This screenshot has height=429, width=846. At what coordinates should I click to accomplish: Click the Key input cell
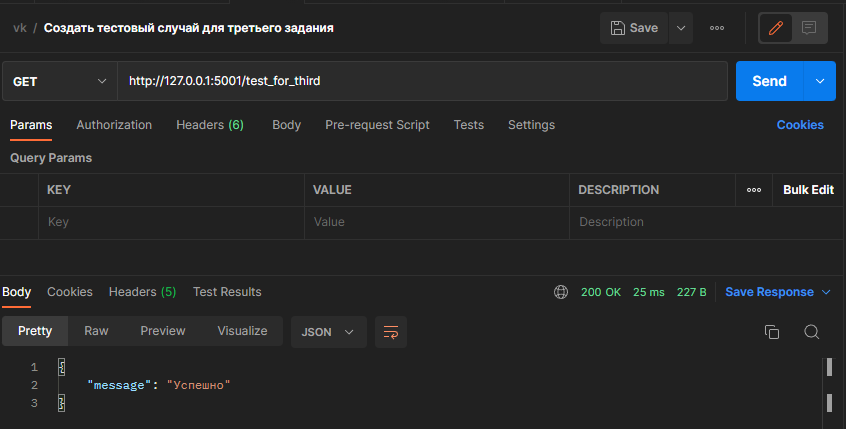tap(171, 222)
